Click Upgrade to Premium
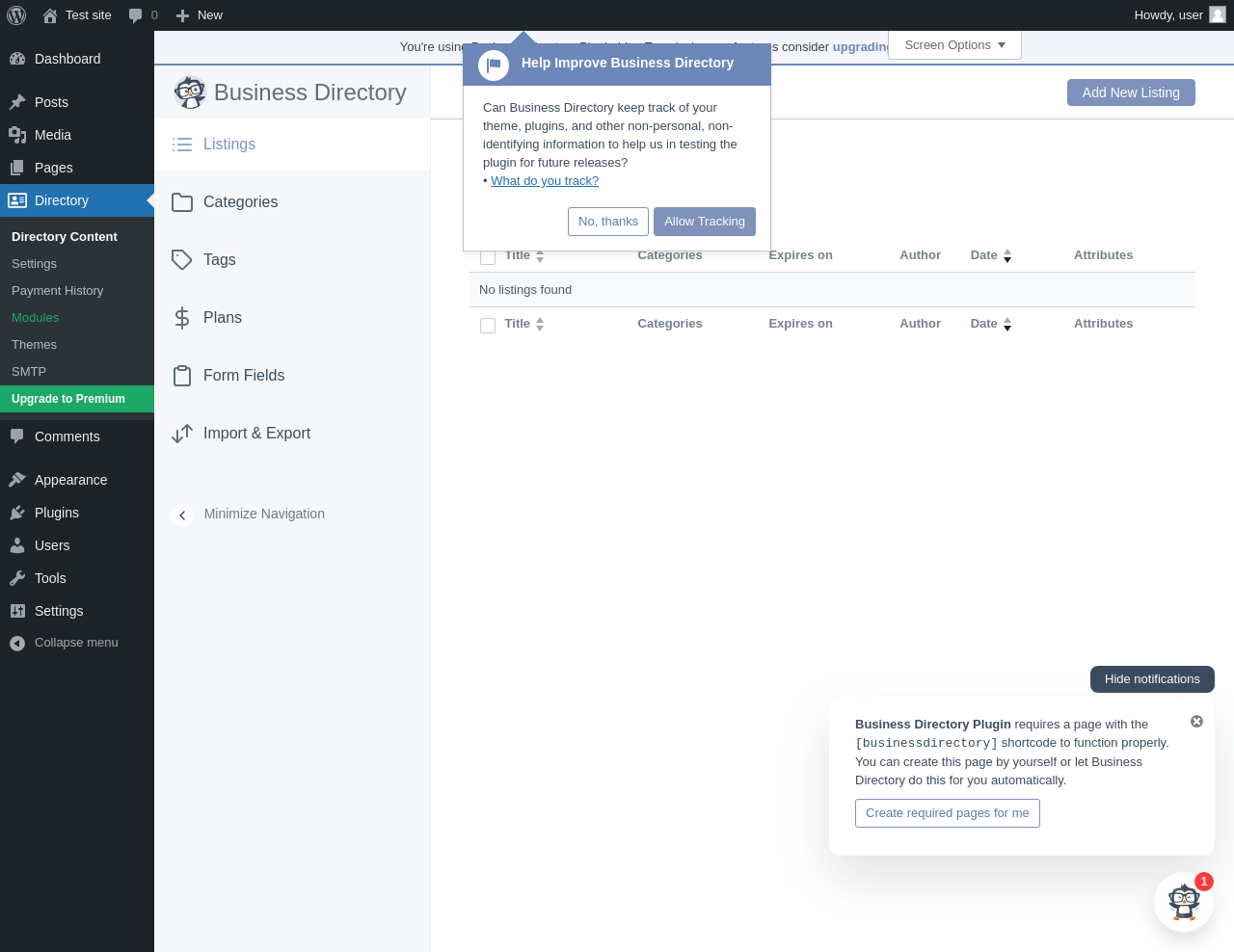Screen dimensions: 1234x952 point(77,399)
